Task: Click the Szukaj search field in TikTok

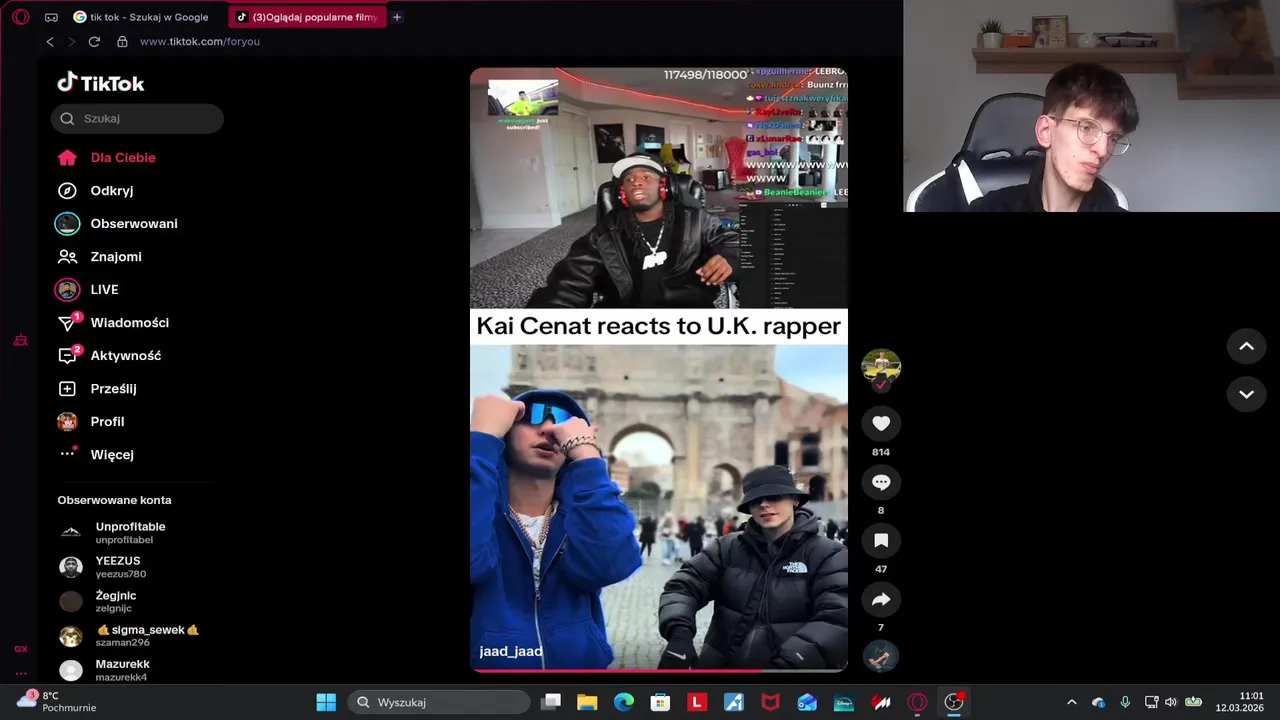Action: 137,118
